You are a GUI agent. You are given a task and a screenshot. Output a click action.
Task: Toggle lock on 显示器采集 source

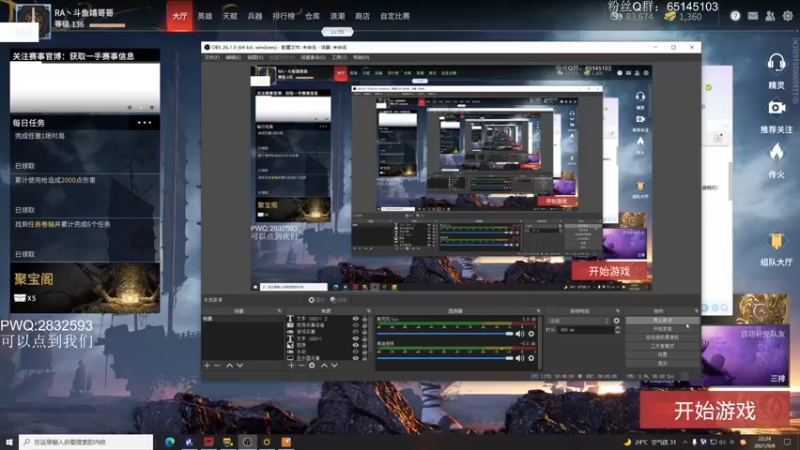[x=364, y=358]
